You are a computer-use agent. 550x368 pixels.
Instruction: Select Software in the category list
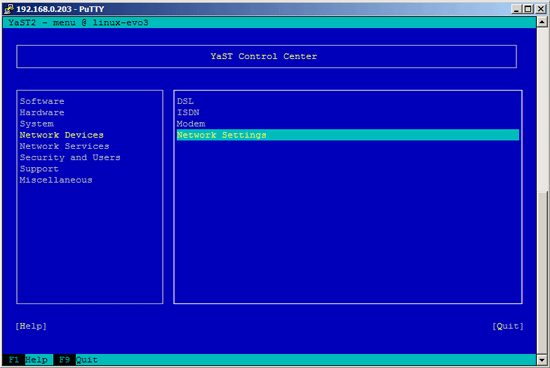tap(42, 101)
